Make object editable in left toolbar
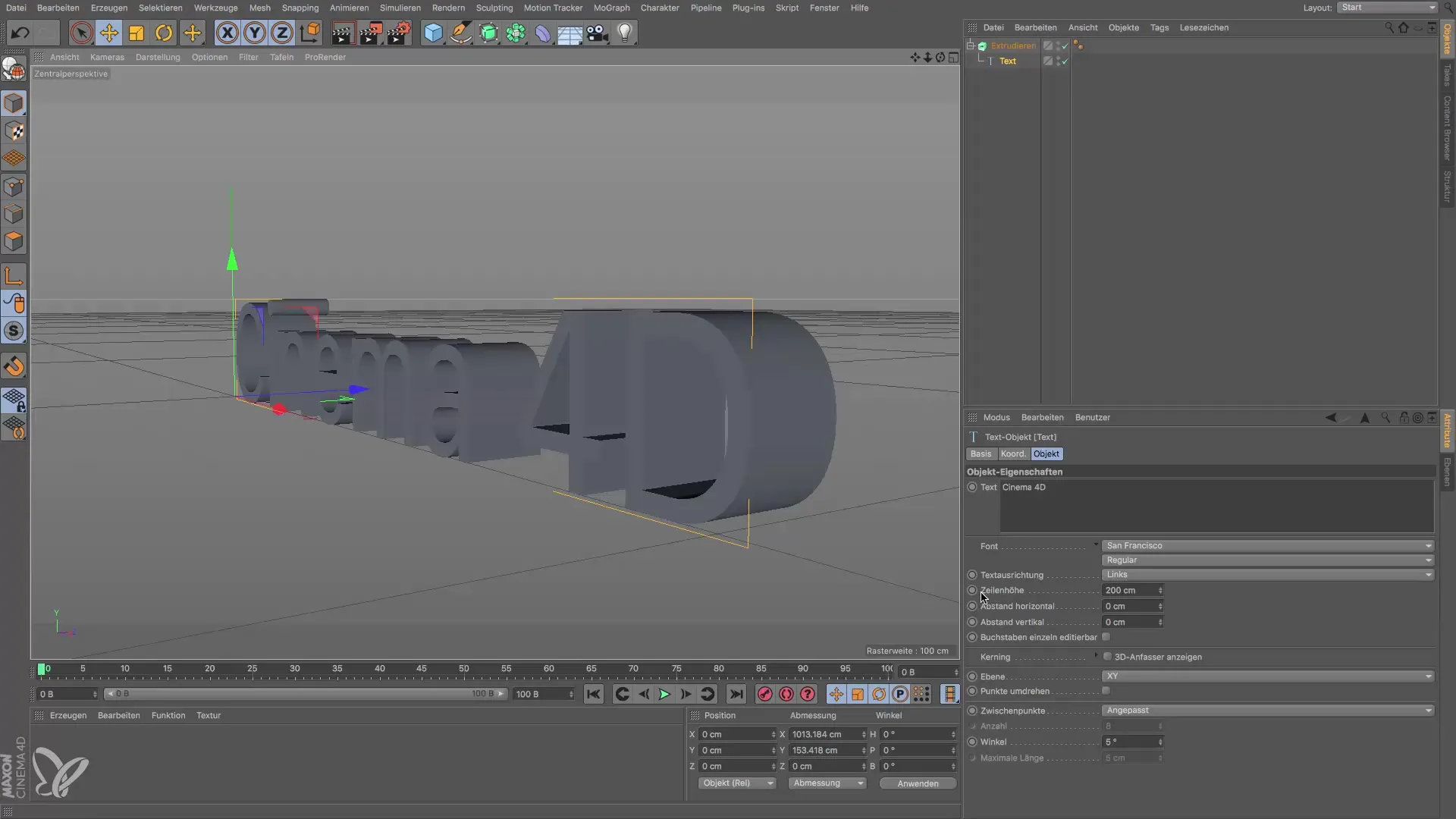Viewport: 1456px width, 819px height. [x=14, y=69]
